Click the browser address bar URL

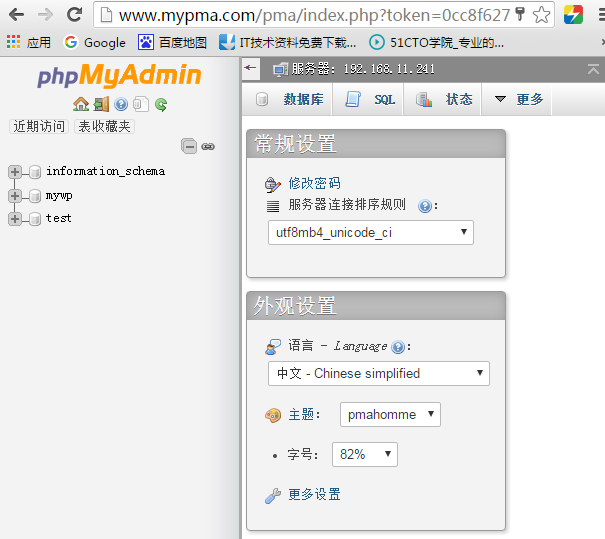(314, 15)
